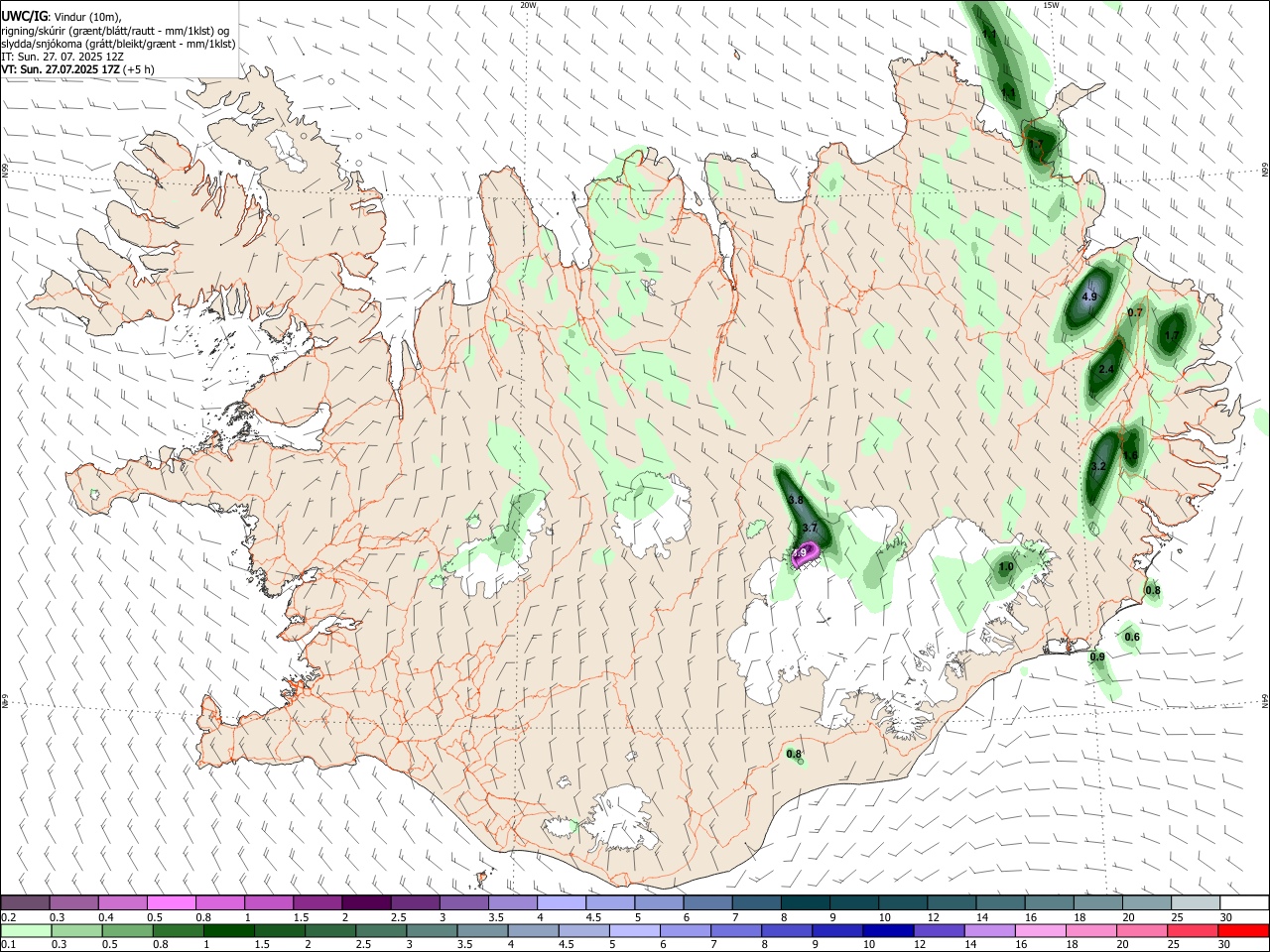Click the value label inside the purple snow cell
This screenshot has height=952, width=1270.
[x=801, y=552]
